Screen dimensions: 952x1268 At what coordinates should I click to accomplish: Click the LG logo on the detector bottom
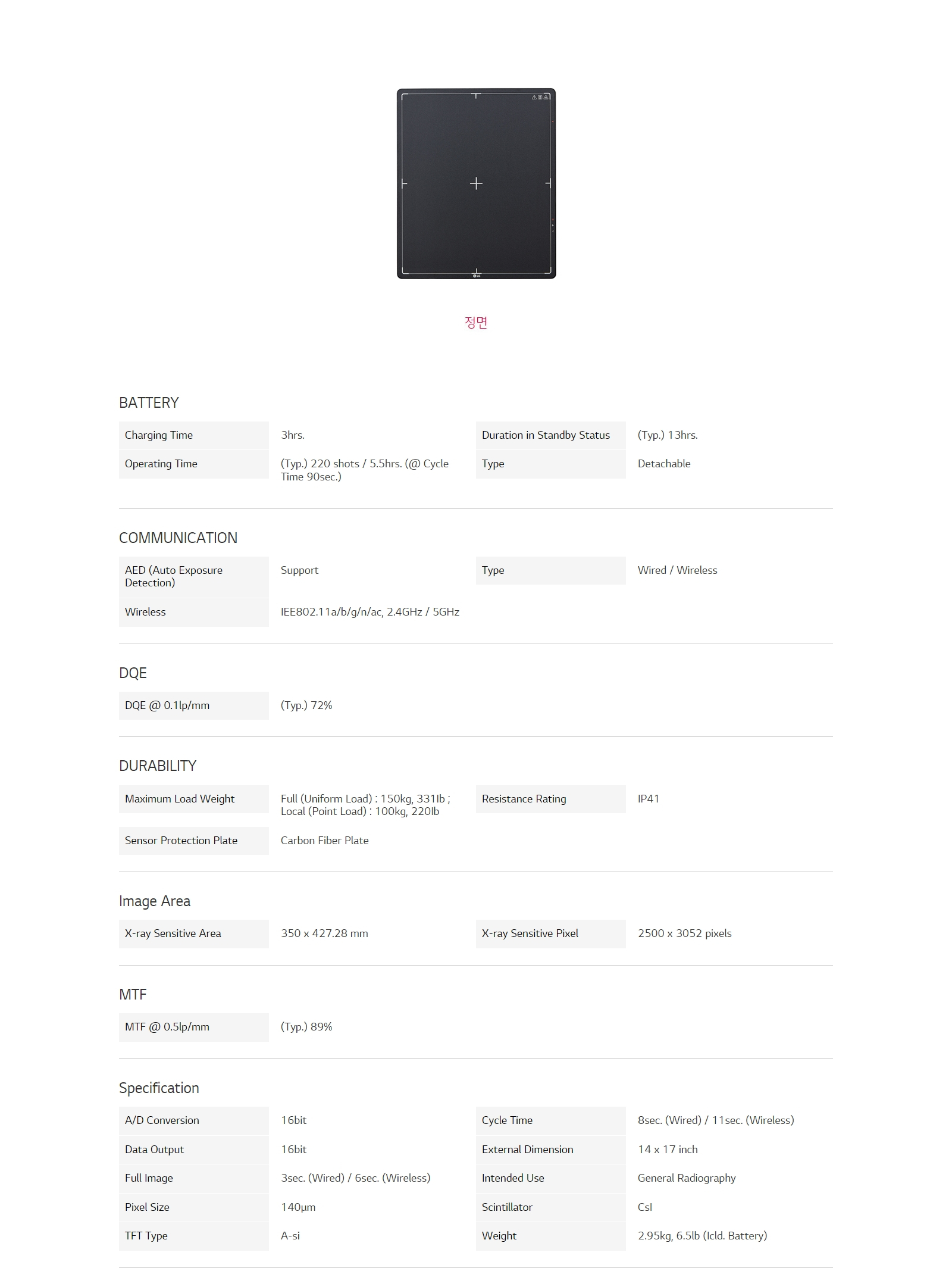(477, 275)
